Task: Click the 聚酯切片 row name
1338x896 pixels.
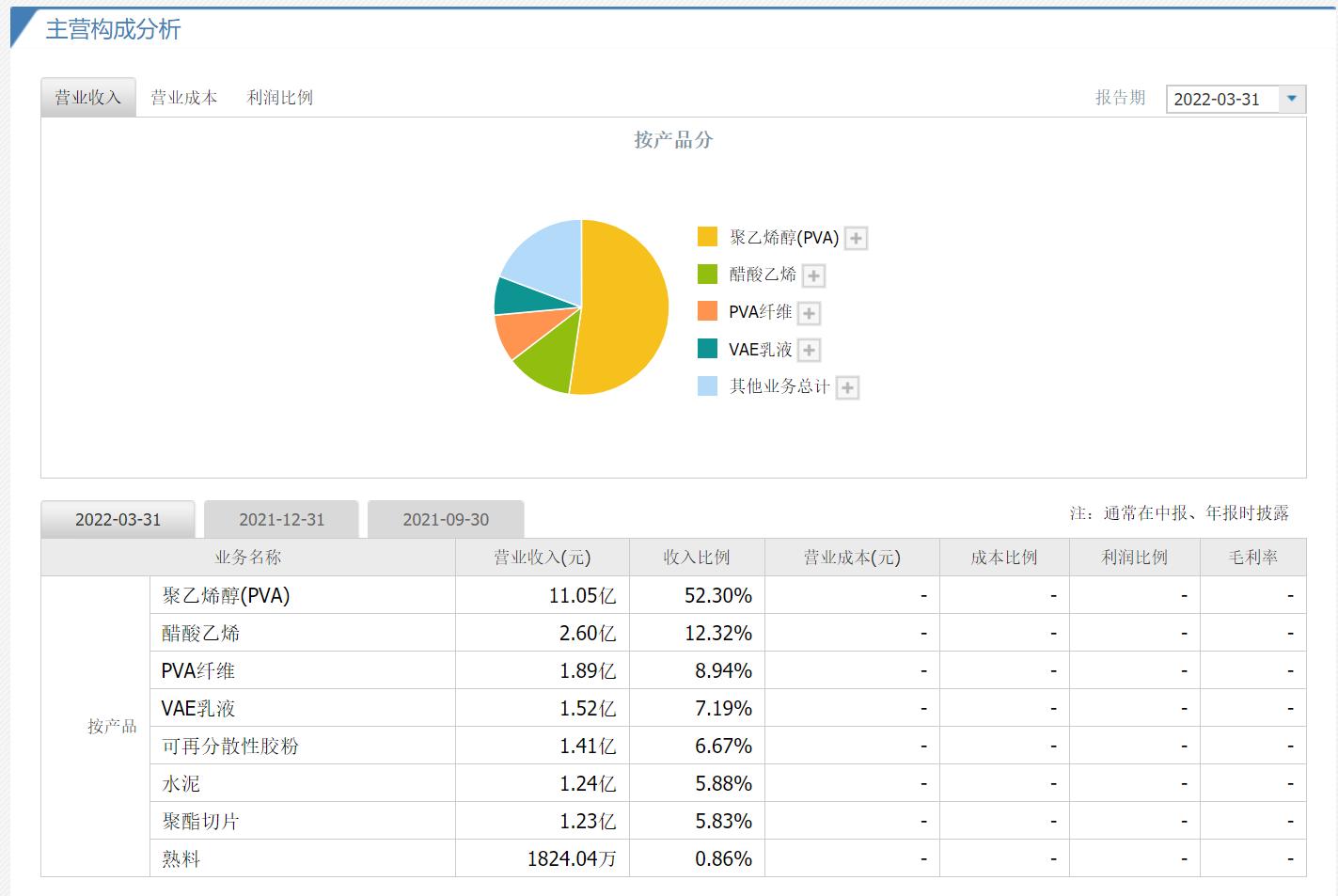Action: (x=200, y=821)
